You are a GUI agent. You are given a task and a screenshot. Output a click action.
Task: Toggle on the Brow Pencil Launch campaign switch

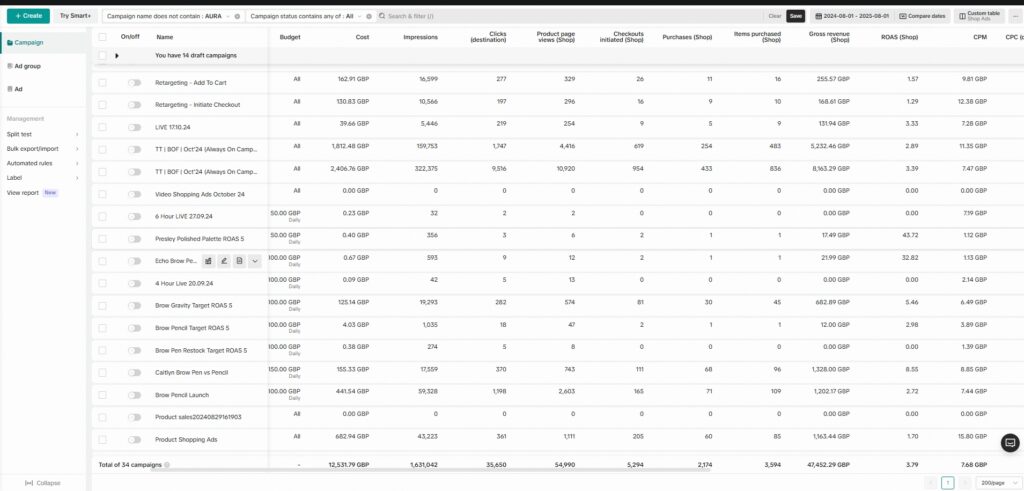pos(134,395)
